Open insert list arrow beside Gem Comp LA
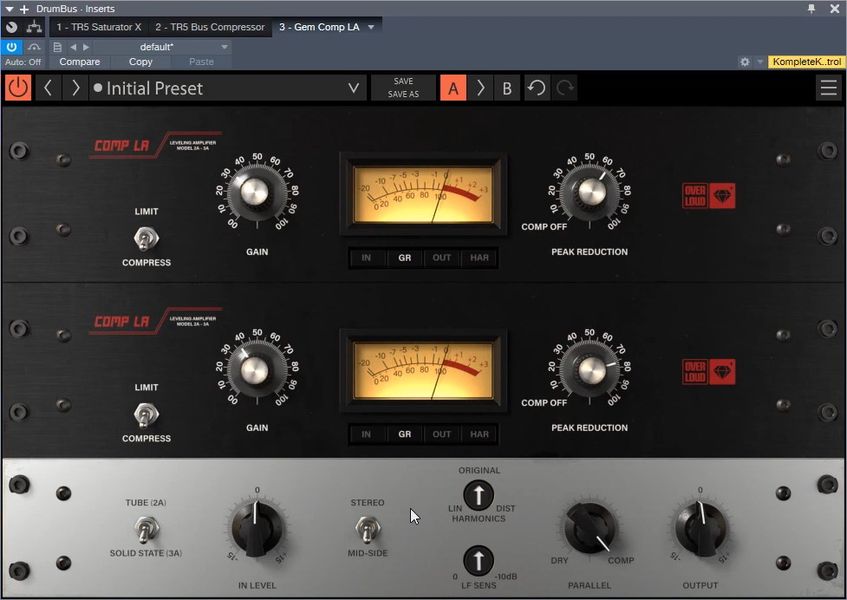 point(371,27)
